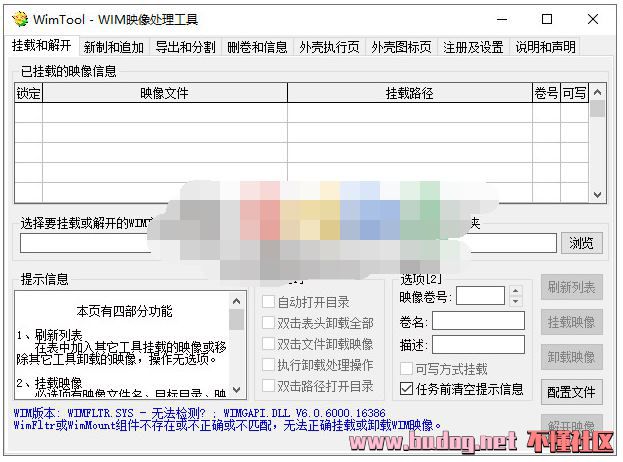Click the 映像卷号 number field
The image size is (623, 462).
[x=480, y=296]
